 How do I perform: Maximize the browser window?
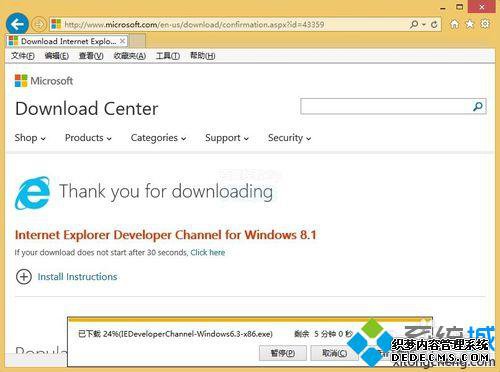coord(459,7)
